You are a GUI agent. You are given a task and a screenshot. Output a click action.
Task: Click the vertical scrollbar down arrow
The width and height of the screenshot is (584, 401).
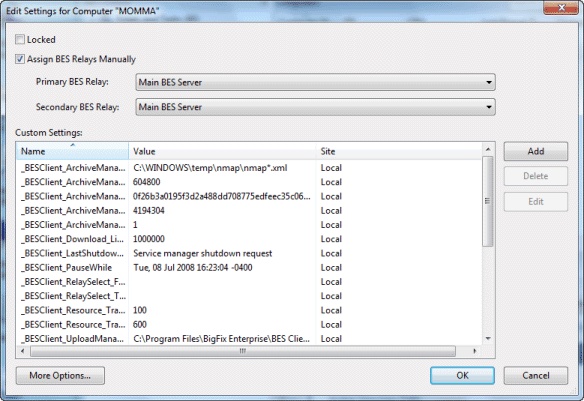[x=488, y=338]
